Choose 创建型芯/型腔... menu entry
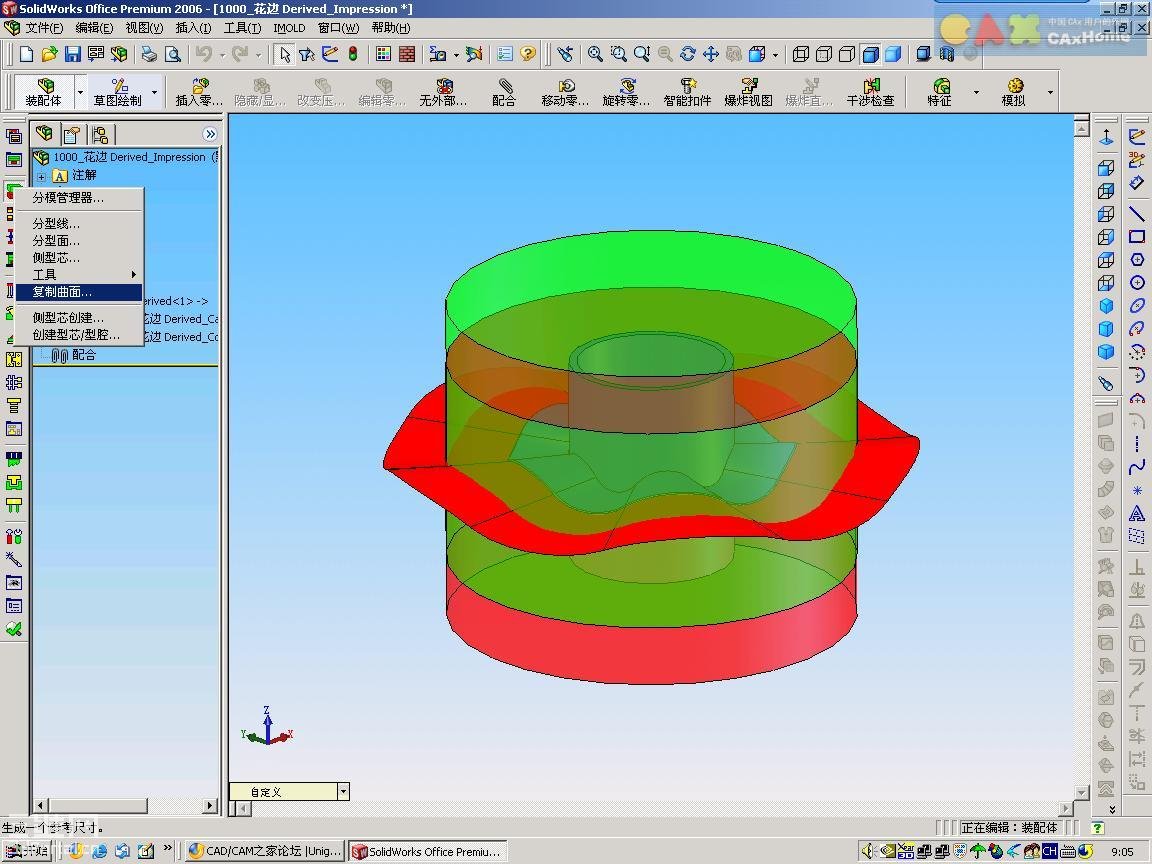The width and height of the screenshot is (1152, 864). tap(79, 335)
